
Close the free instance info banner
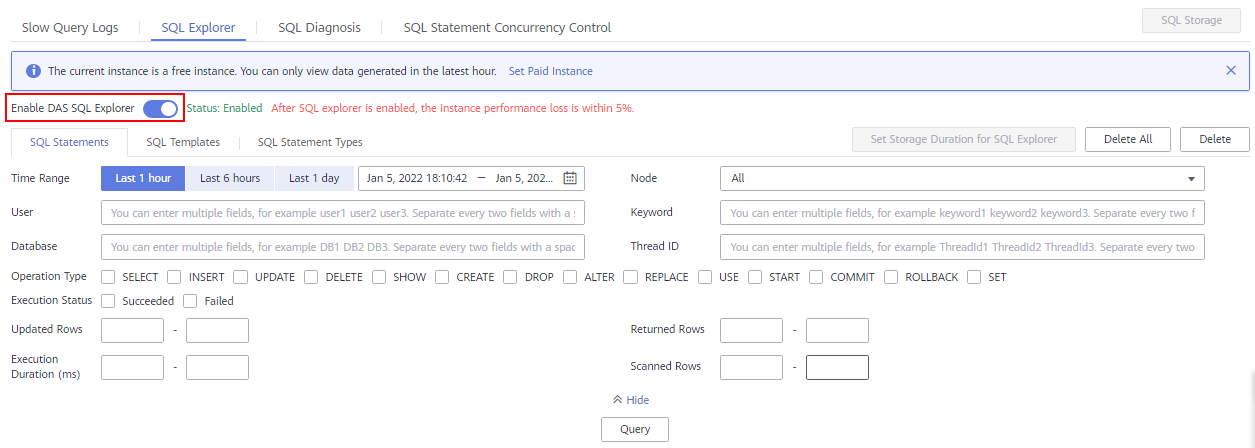[x=1231, y=71]
